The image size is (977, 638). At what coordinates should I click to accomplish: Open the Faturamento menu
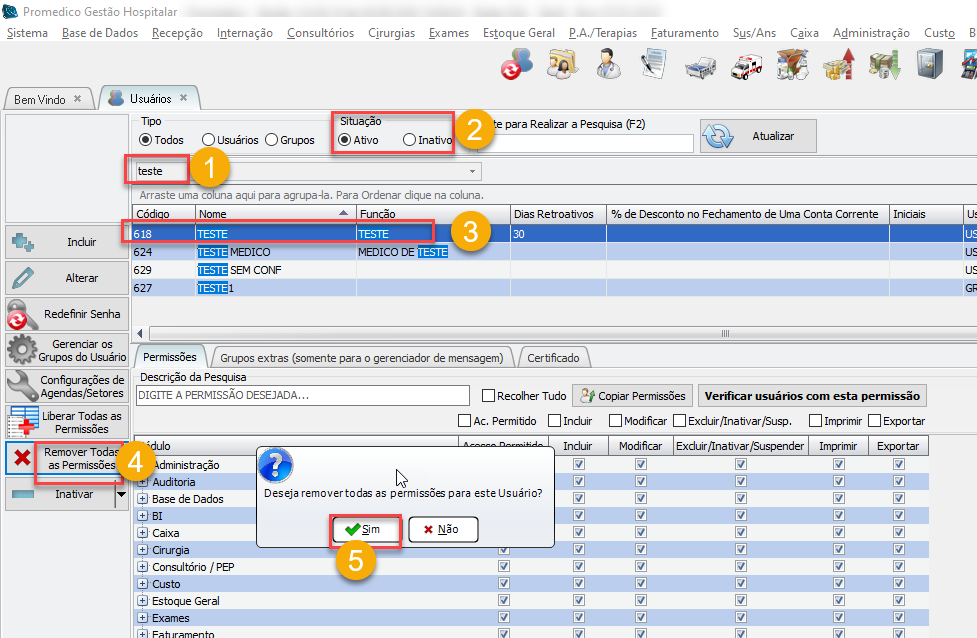(684, 33)
